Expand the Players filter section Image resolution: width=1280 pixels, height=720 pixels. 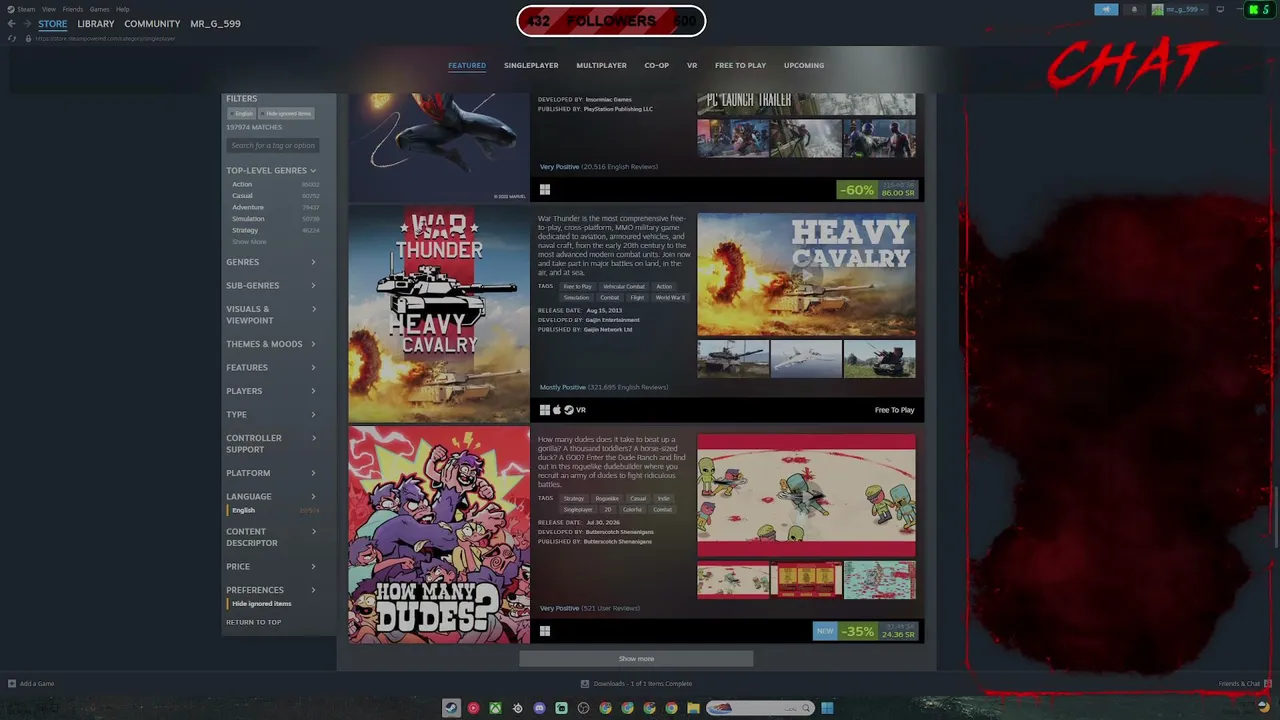pos(271,391)
